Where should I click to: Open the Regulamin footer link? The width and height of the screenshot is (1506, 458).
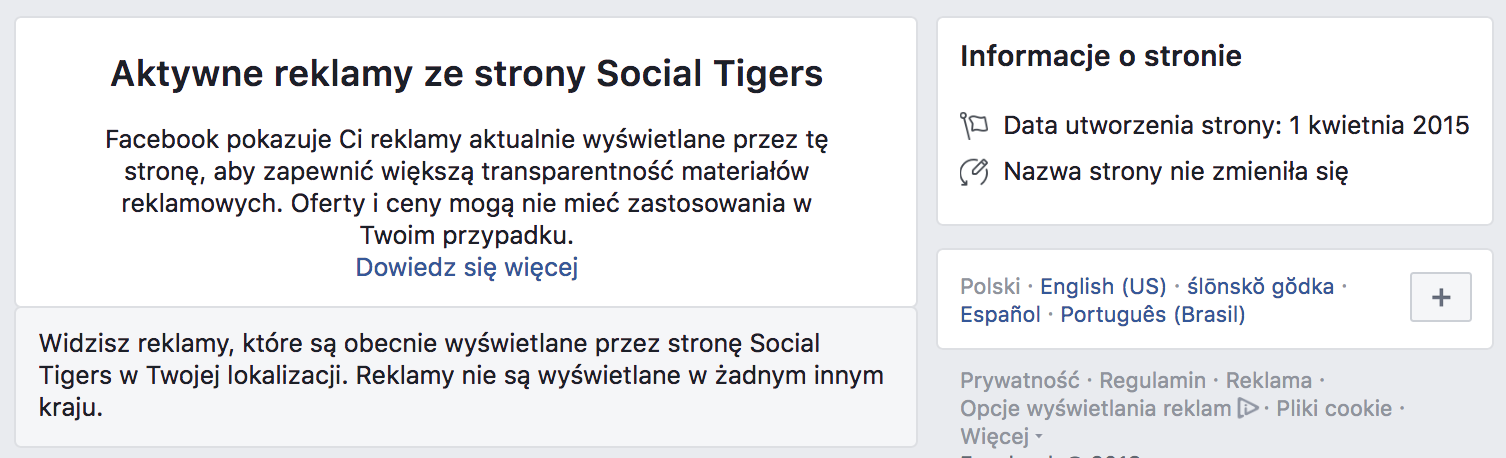(1152, 380)
